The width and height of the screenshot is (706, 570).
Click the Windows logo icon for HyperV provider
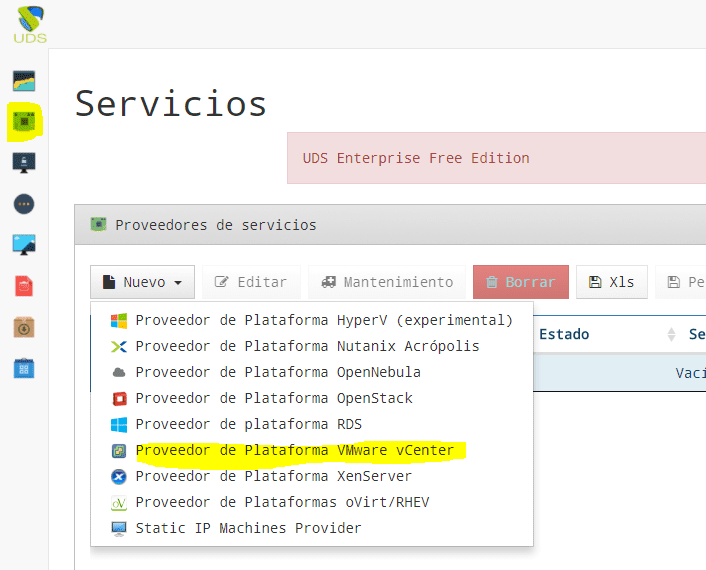119,321
